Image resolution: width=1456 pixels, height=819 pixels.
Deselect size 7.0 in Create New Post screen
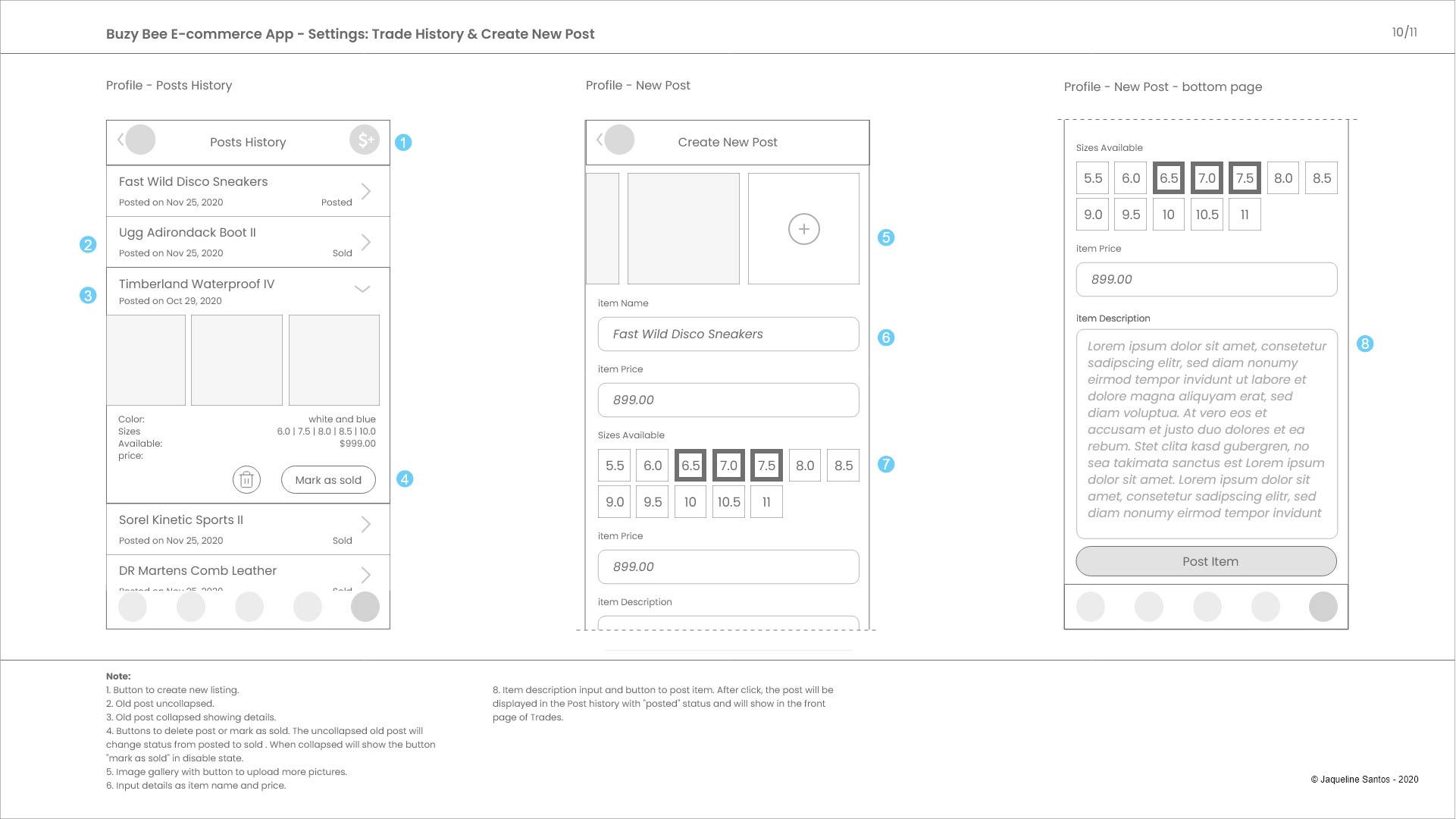(x=728, y=466)
